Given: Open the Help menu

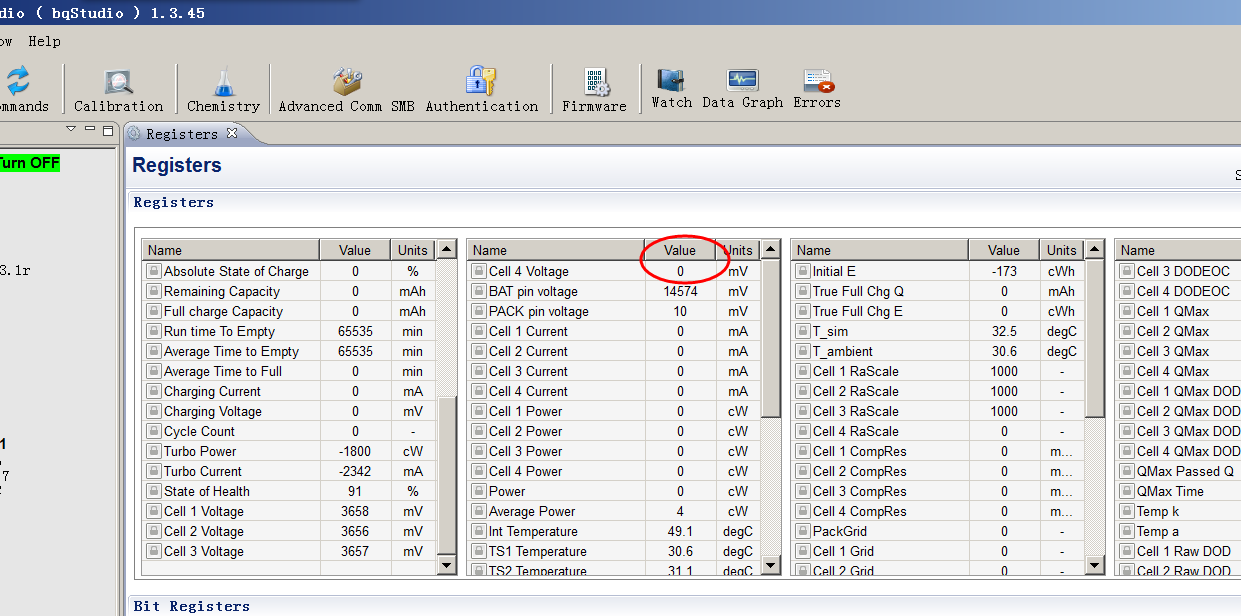Looking at the screenshot, I should [x=44, y=41].
